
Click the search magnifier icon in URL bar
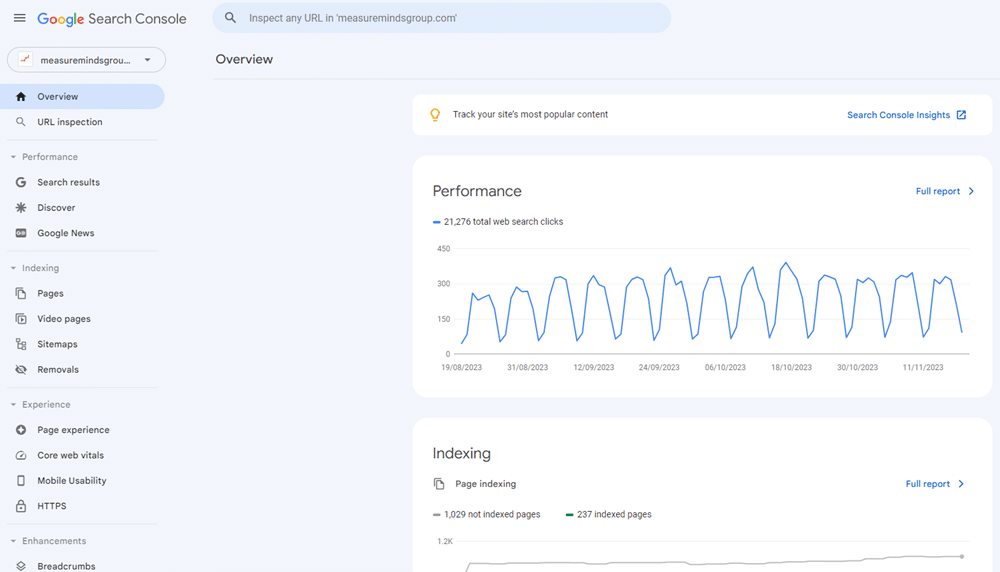tap(230, 18)
